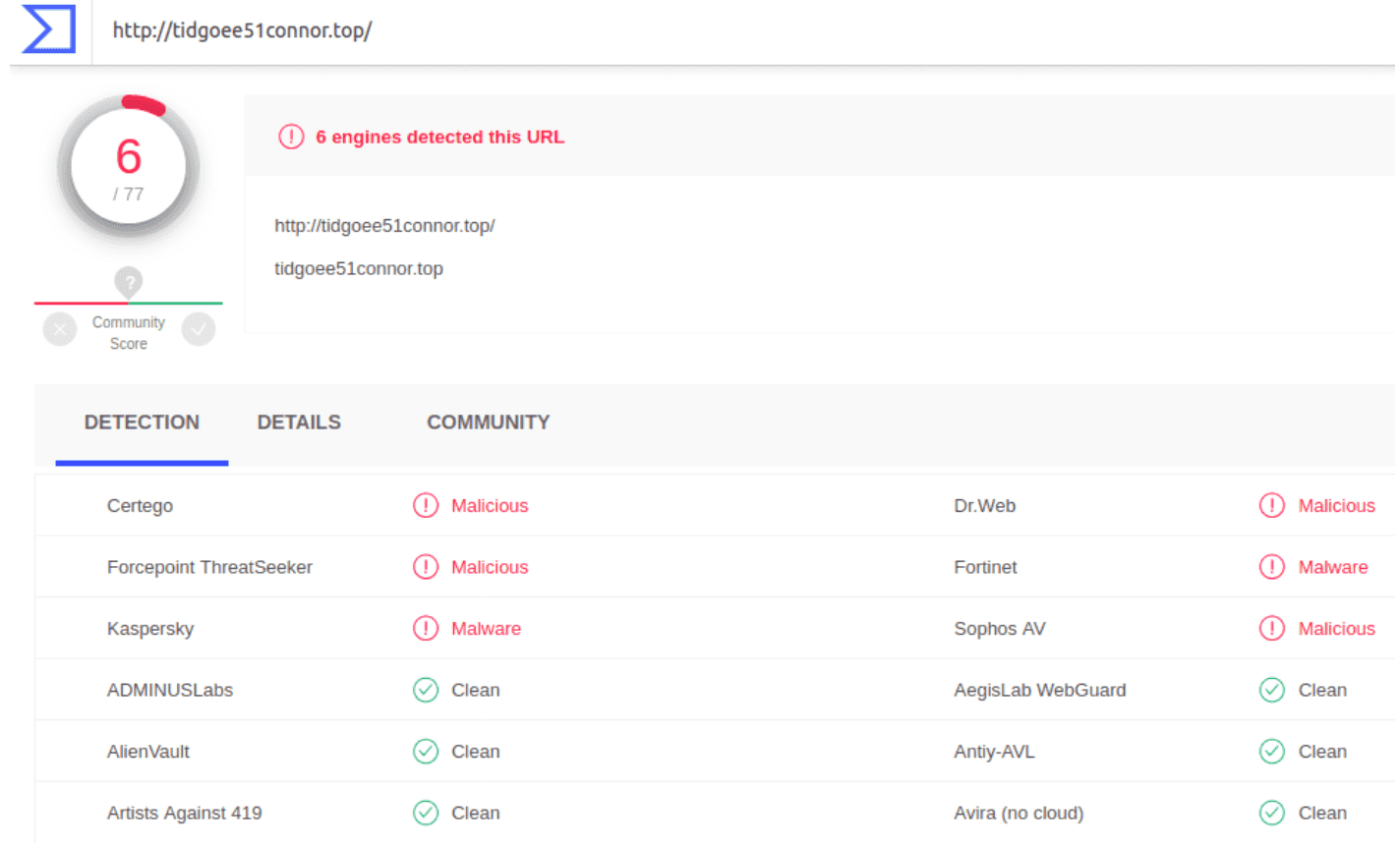Open the COMMUNITY tab

pyautogui.click(x=488, y=423)
